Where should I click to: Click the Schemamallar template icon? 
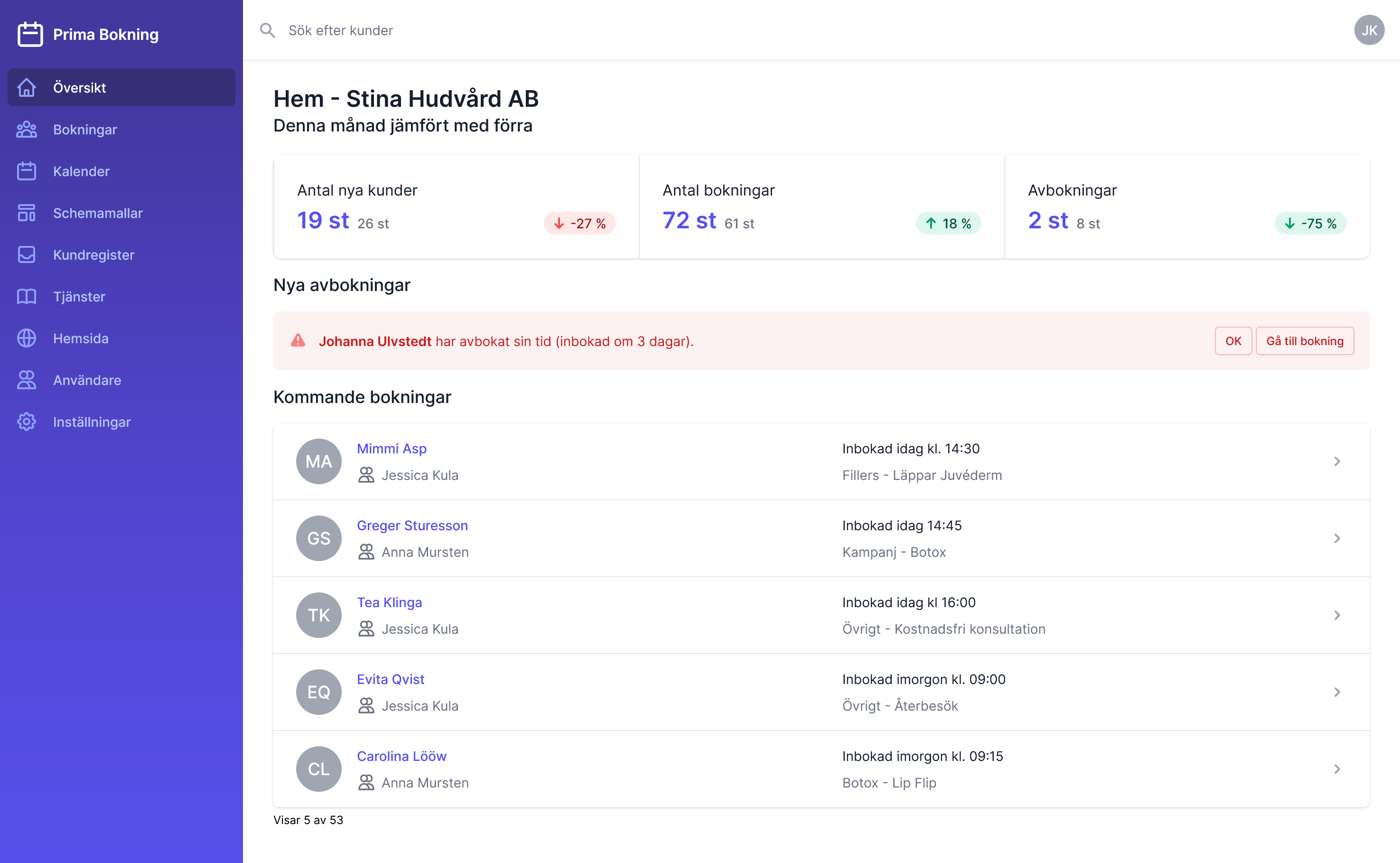click(x=27, y=213)
